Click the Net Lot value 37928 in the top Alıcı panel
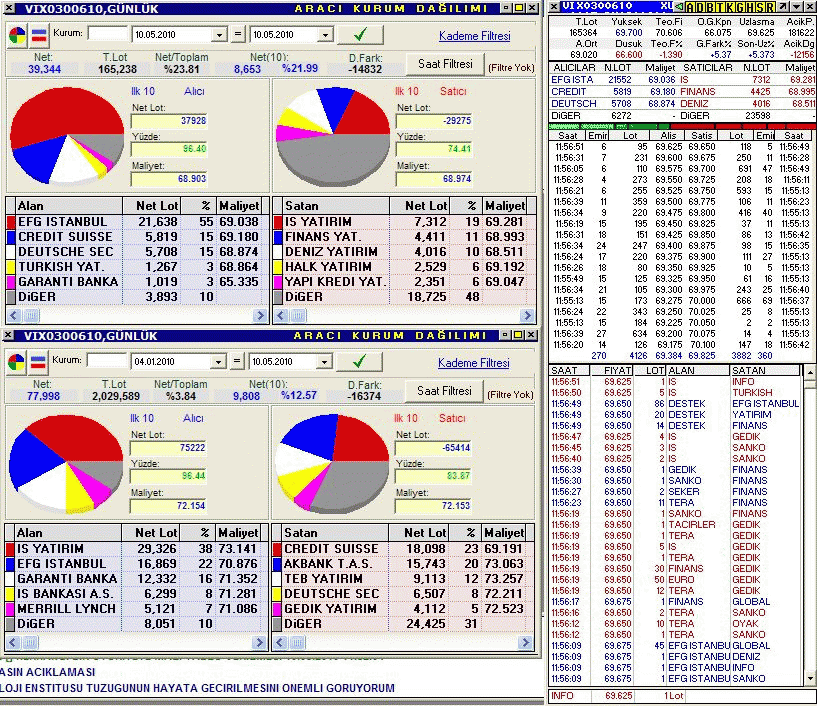 169,121
